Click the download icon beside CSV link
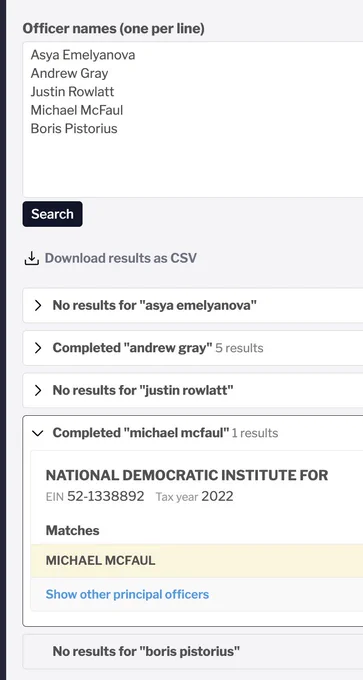 click(31, 258)
